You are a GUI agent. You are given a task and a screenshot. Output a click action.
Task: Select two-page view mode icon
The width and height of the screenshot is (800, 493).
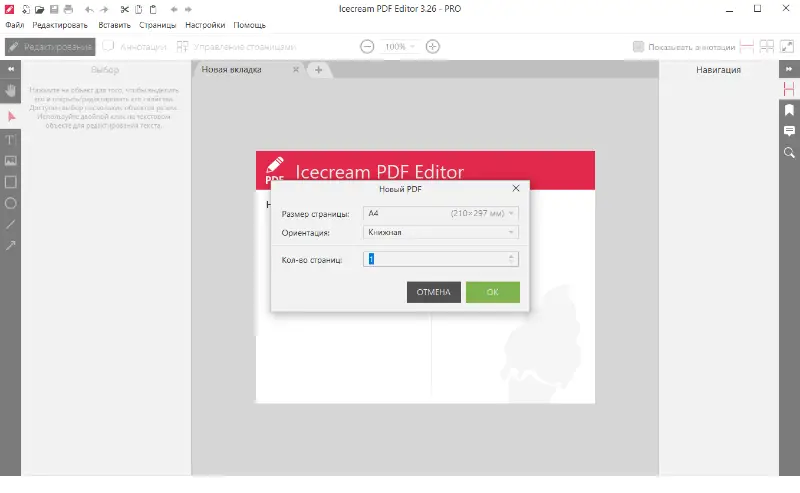766,46
